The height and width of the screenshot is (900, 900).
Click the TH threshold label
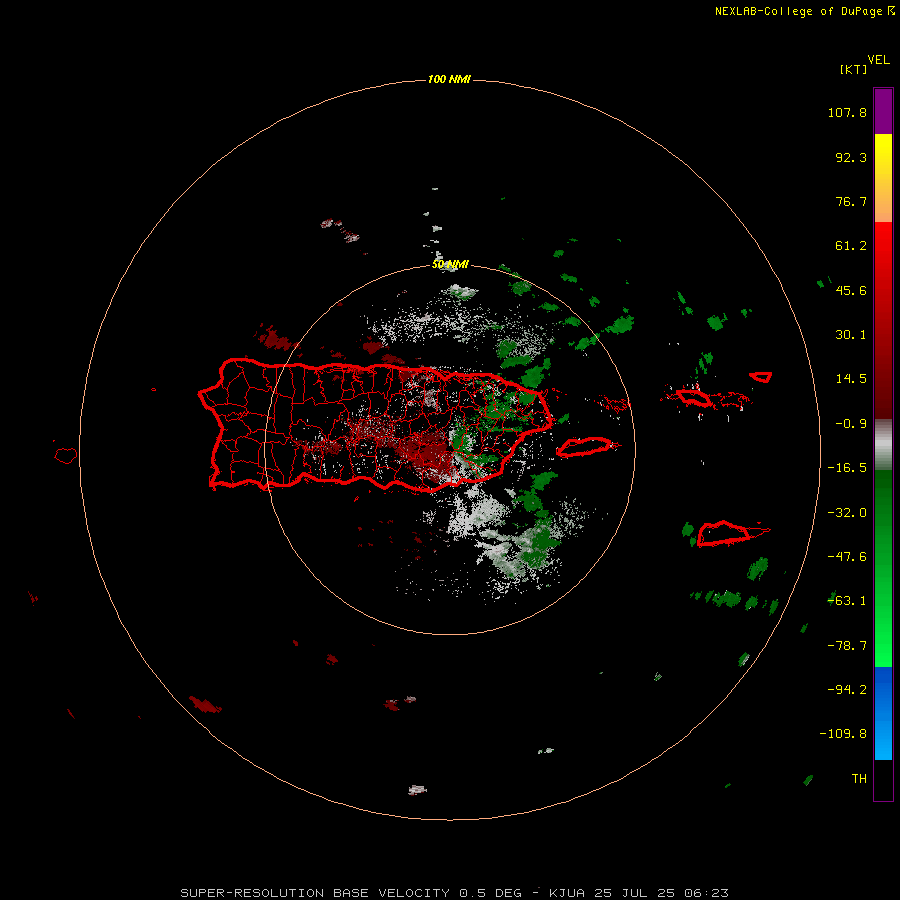(859, 778)
